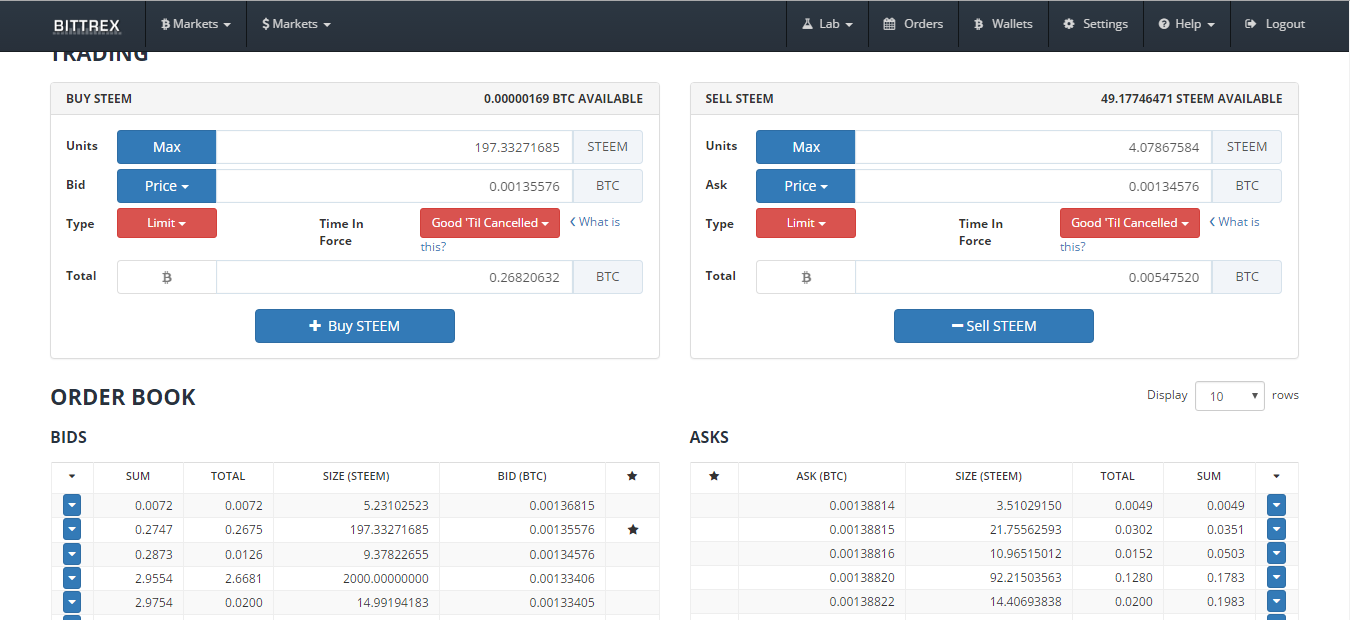This screenshot has width=1350, height=620.
Task: Focus the Buy units input field
Action: [394, 147]
